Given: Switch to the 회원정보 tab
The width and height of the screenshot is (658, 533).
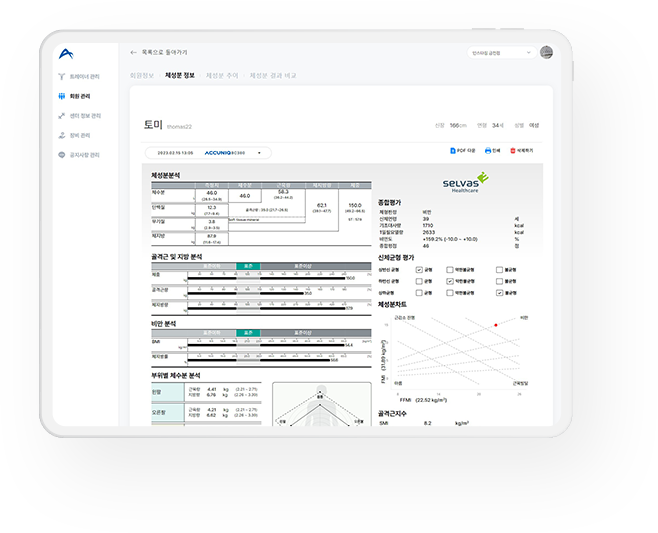Looking at the screenshot, I should coord(142,76).
